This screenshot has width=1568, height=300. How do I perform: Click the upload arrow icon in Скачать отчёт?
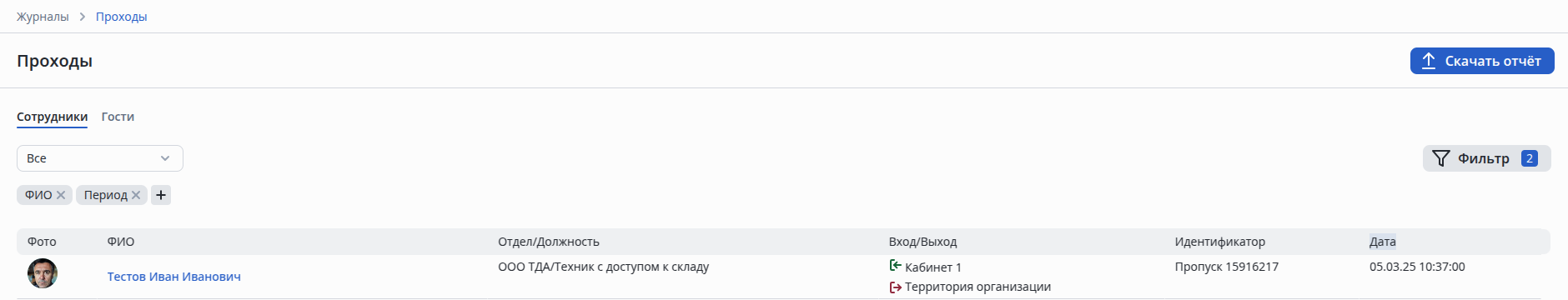click(1429, 61)
